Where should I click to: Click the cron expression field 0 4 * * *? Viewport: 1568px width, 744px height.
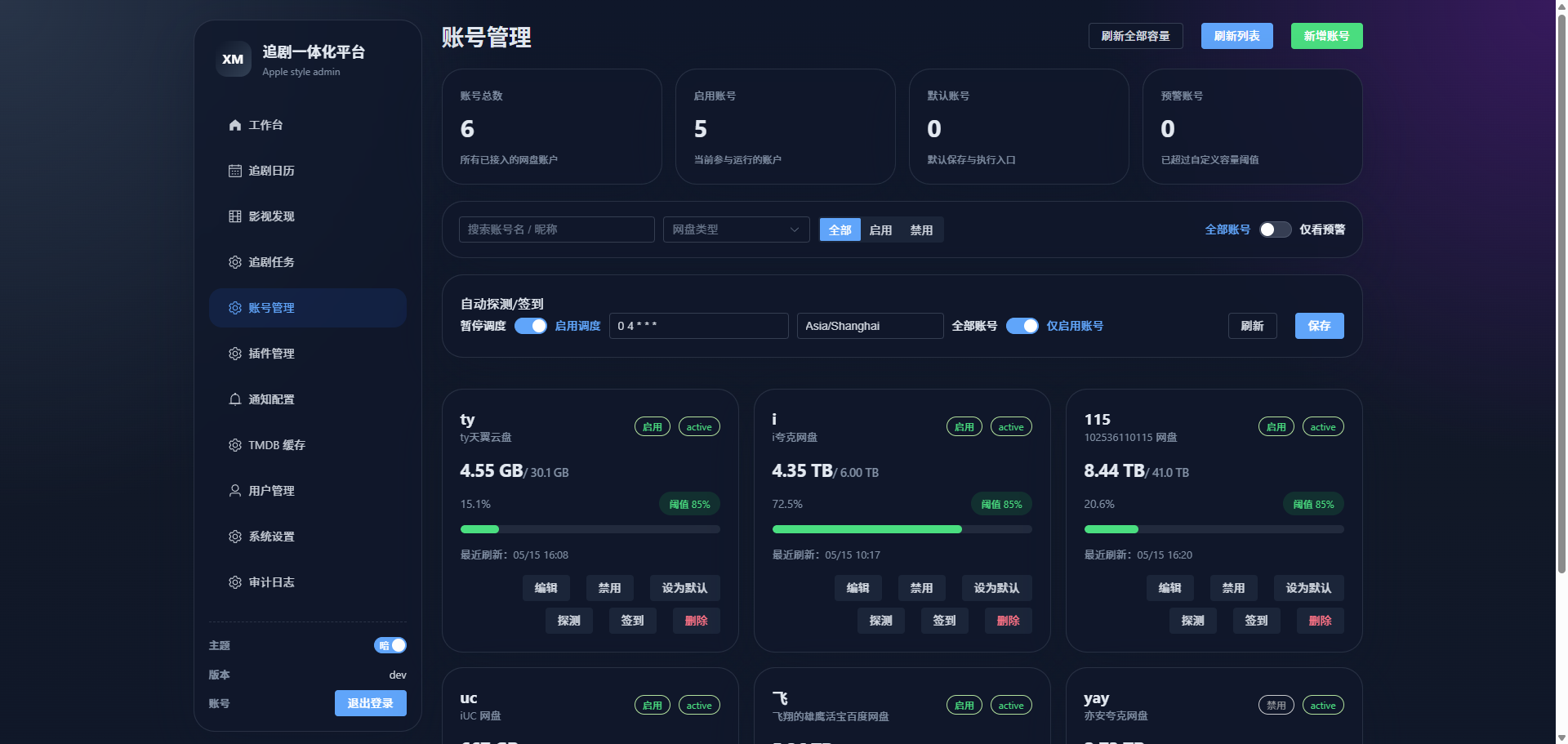699,326
